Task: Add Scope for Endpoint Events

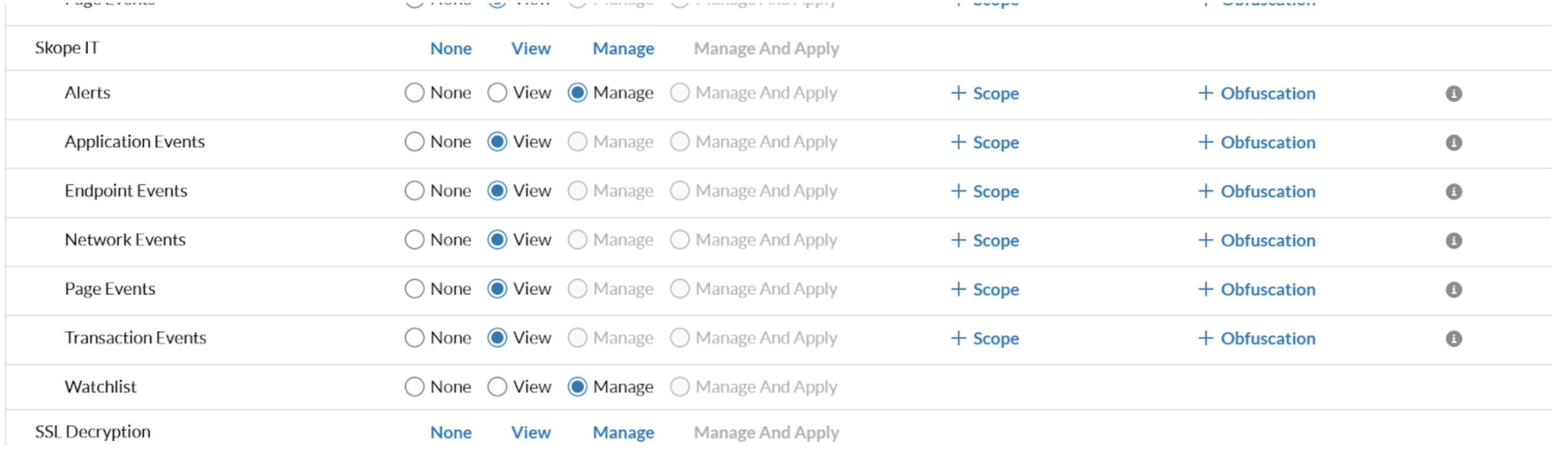Action: click(x=984, y=192)
